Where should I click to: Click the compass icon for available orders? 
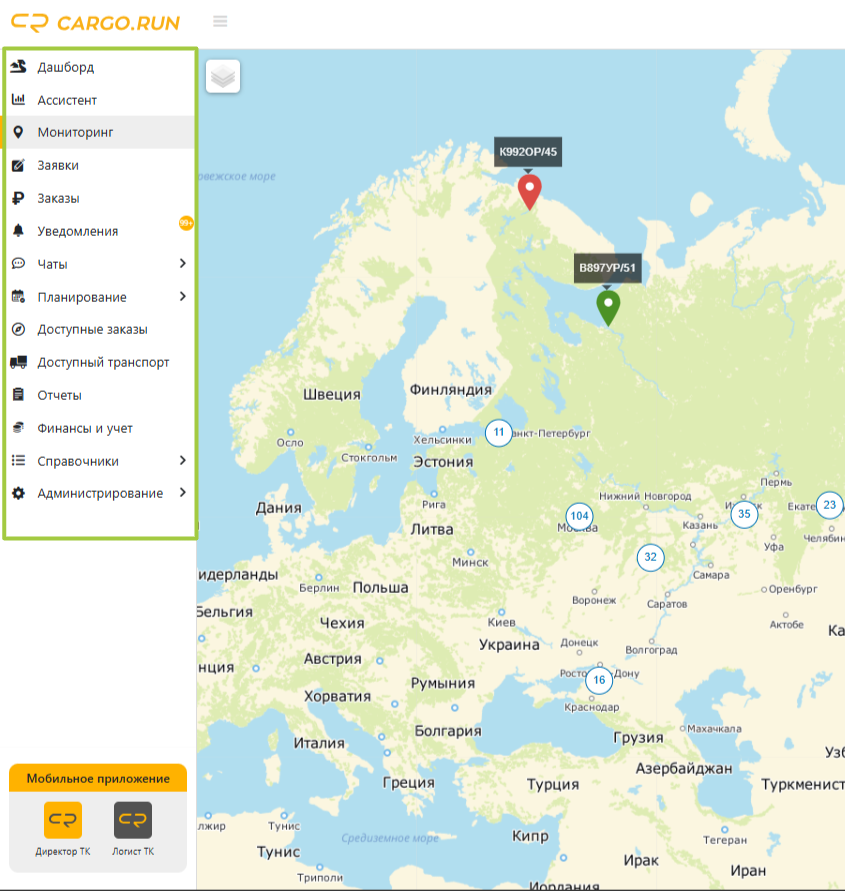pos(18,329)
